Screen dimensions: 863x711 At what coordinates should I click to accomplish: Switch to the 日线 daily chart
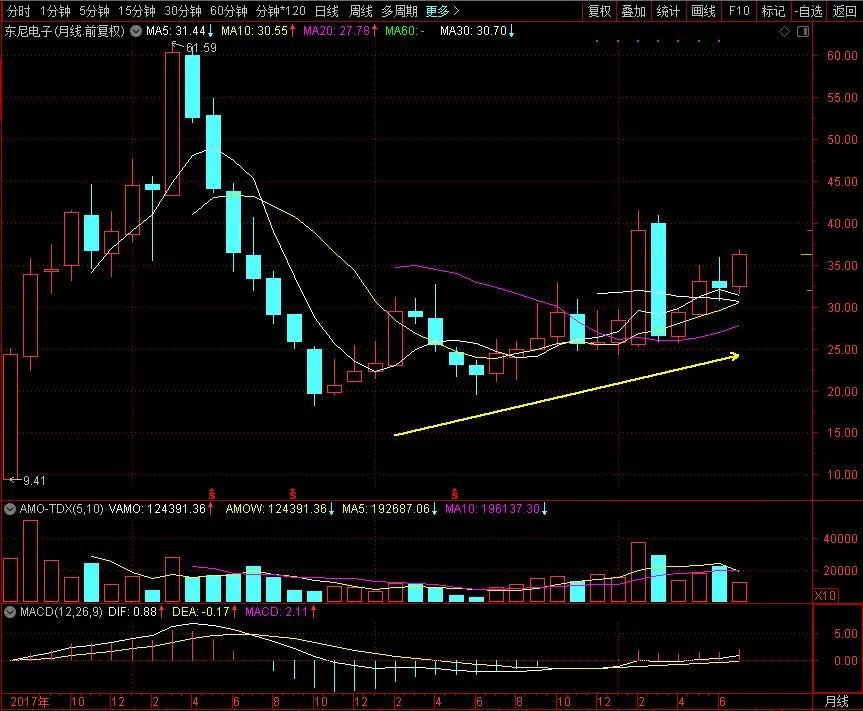[326, 11]
